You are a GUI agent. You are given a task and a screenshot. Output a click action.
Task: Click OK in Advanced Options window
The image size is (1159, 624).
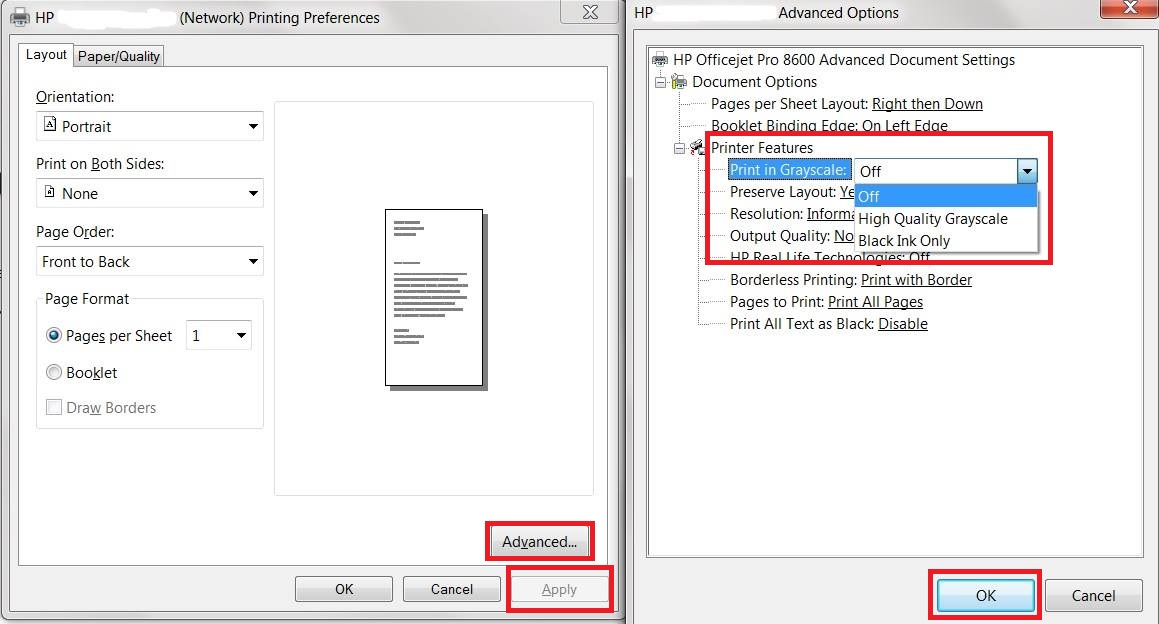click(x=985, y=596)
